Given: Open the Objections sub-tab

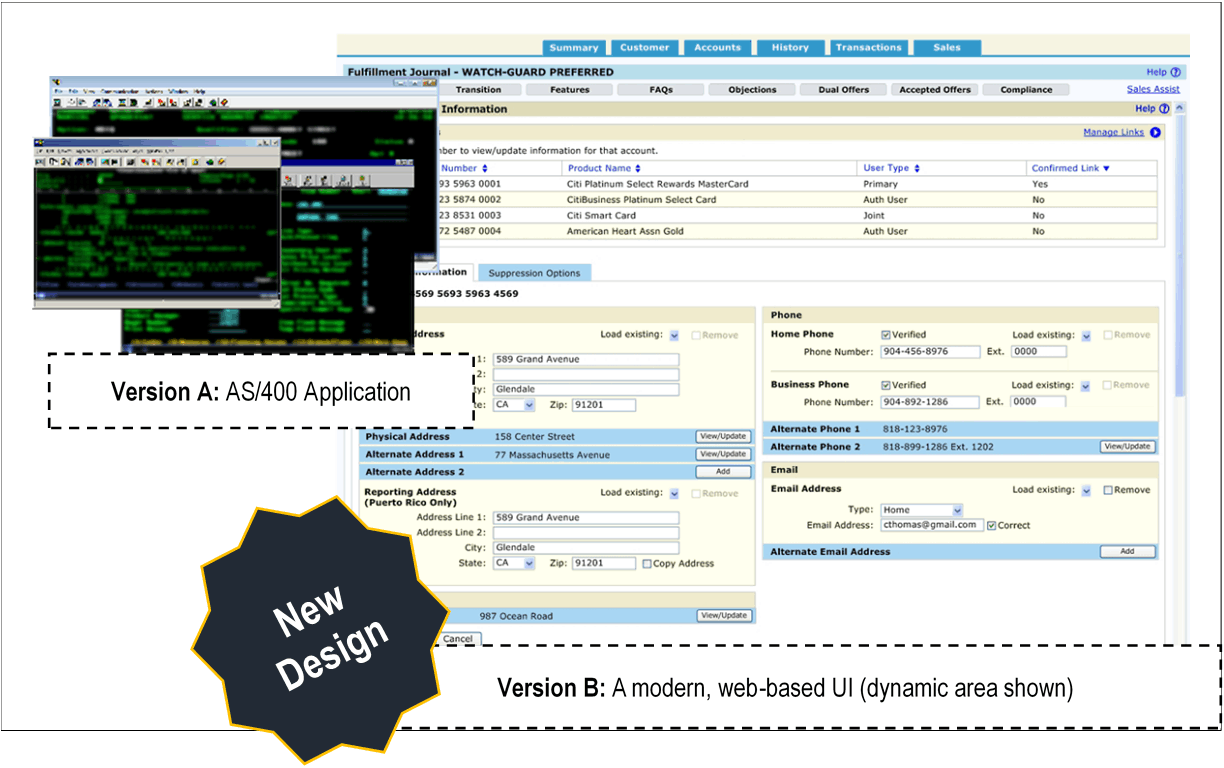Looking at the screenshot, I should [753, 90].
